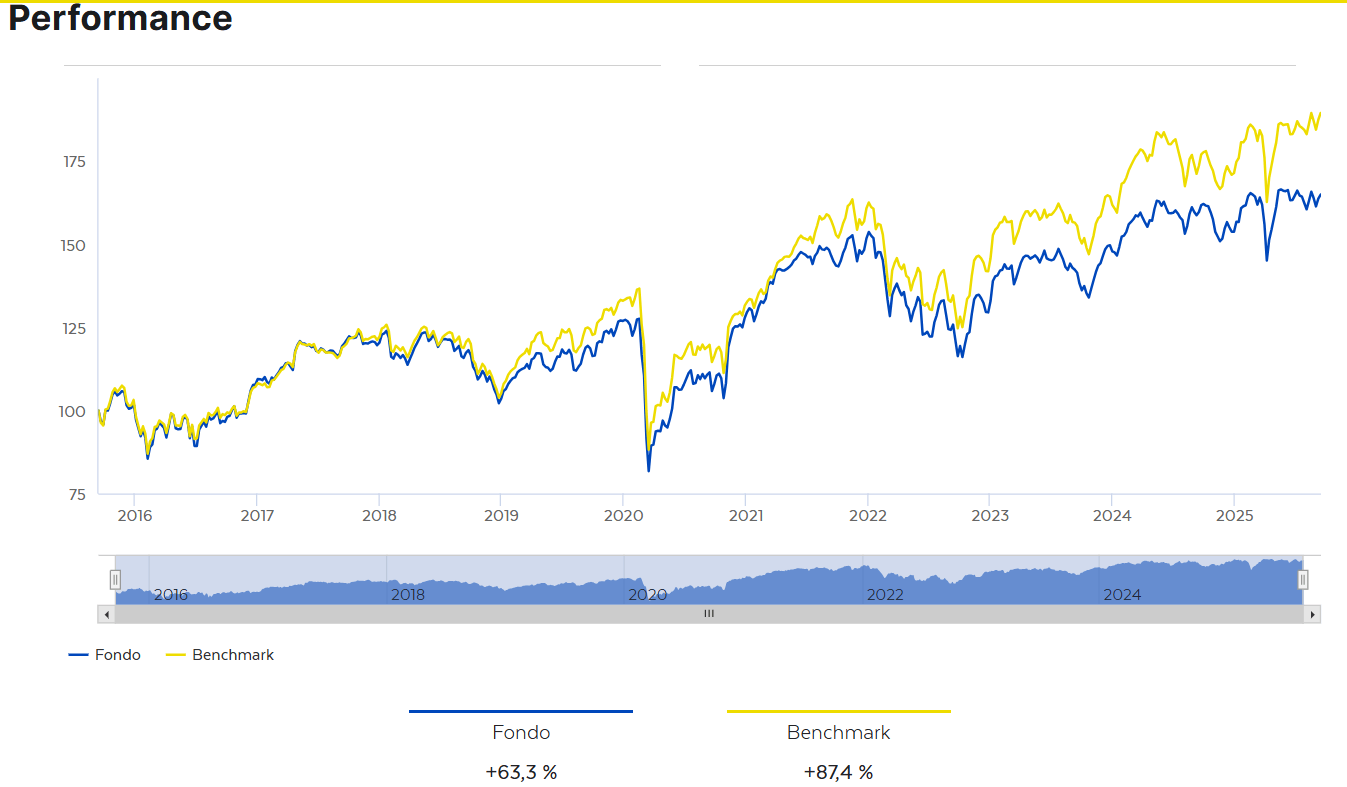Click the Fondo +63,3 % performance value

(x=521, y=772)
